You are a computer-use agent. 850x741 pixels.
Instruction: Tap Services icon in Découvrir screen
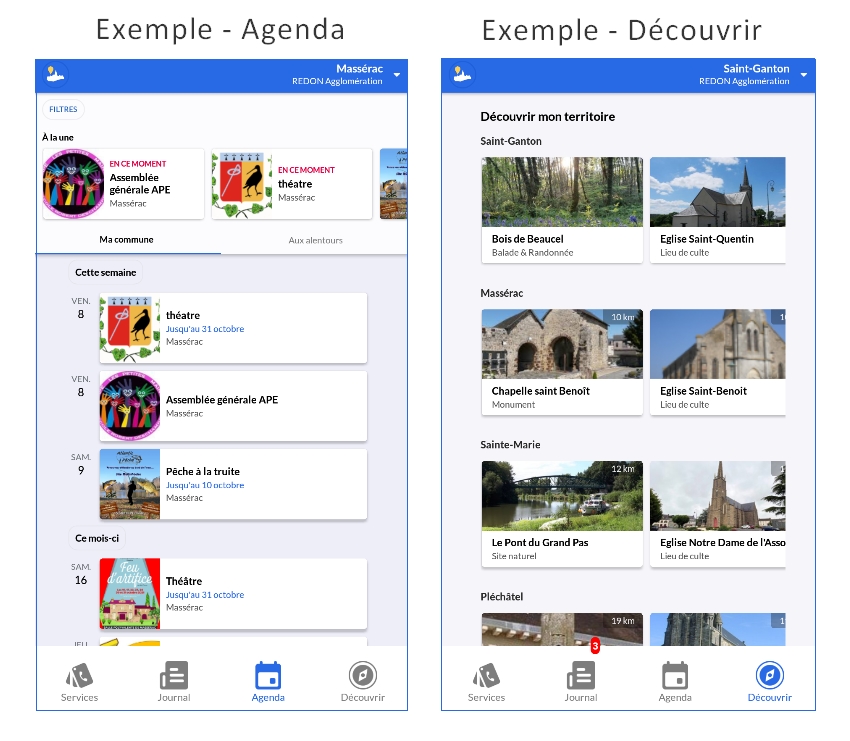pos(487,676)
